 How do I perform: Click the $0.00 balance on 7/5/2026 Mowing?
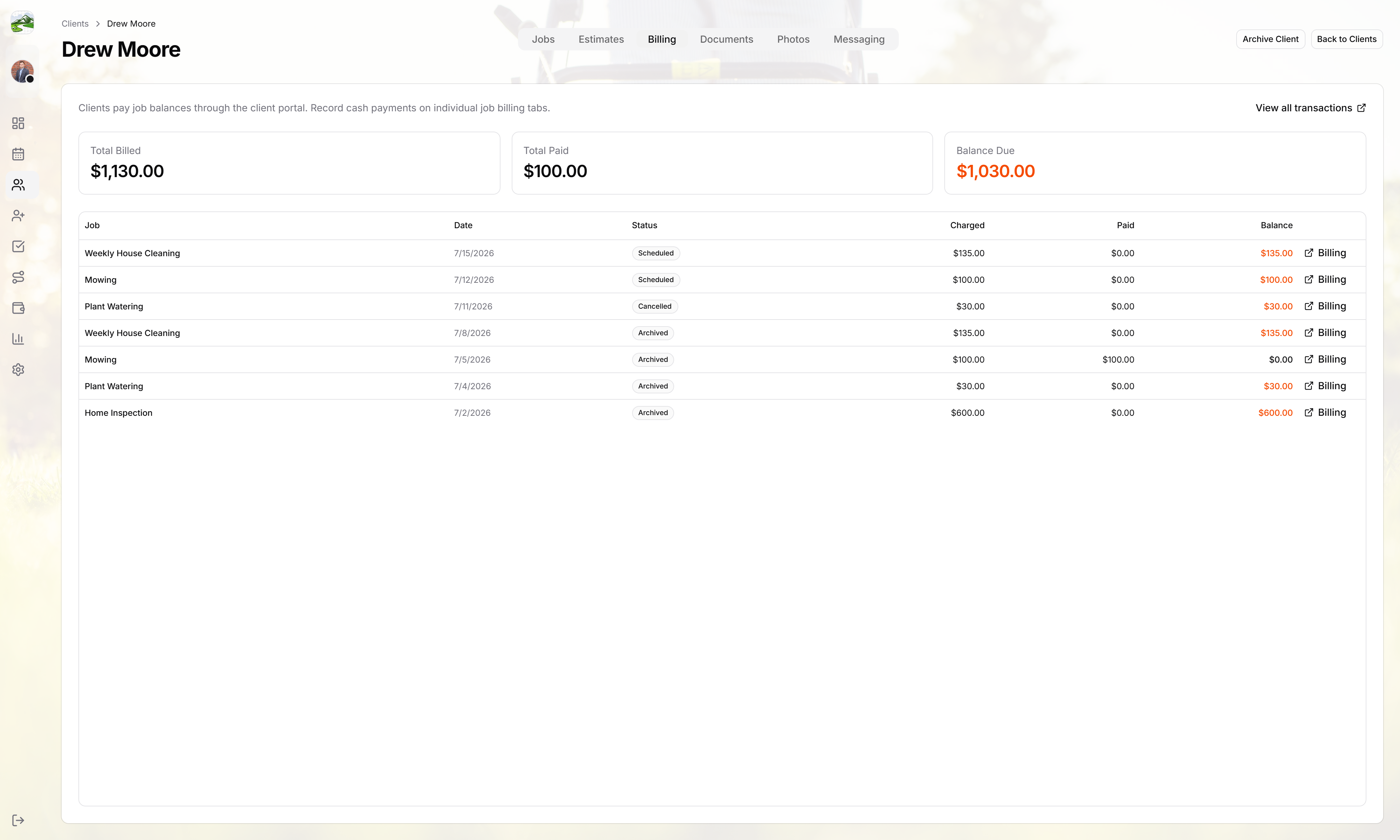pos(1280,359)
